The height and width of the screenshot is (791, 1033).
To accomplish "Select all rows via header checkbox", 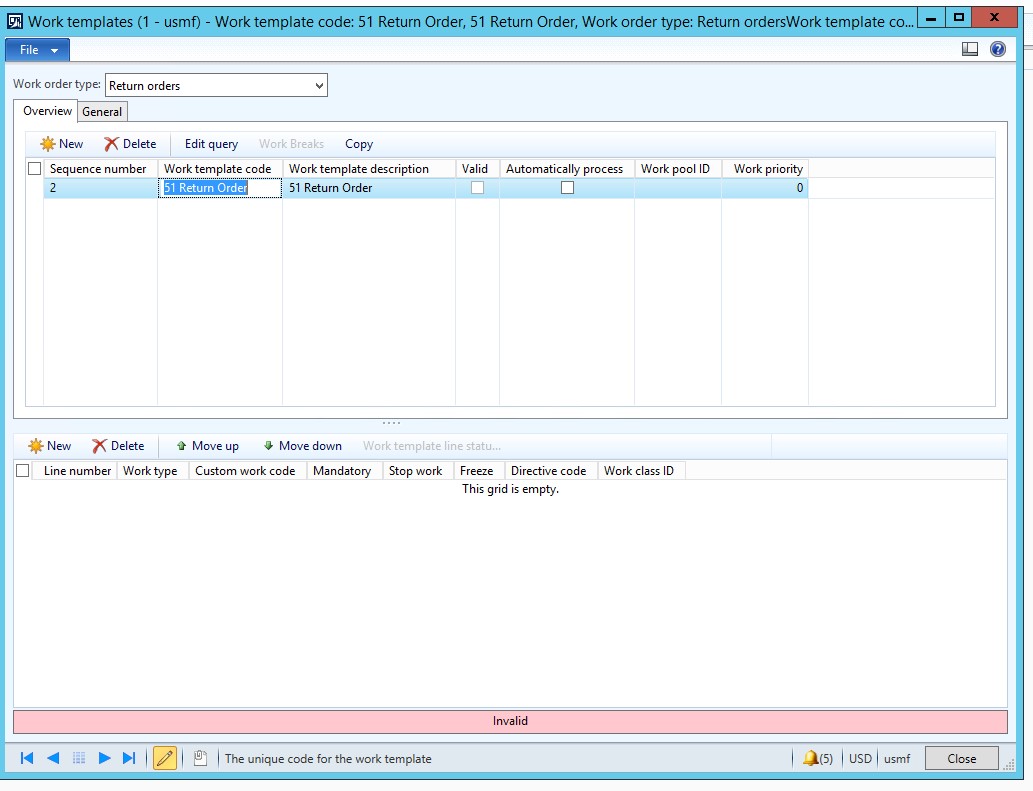I will (x=34, y=168).
